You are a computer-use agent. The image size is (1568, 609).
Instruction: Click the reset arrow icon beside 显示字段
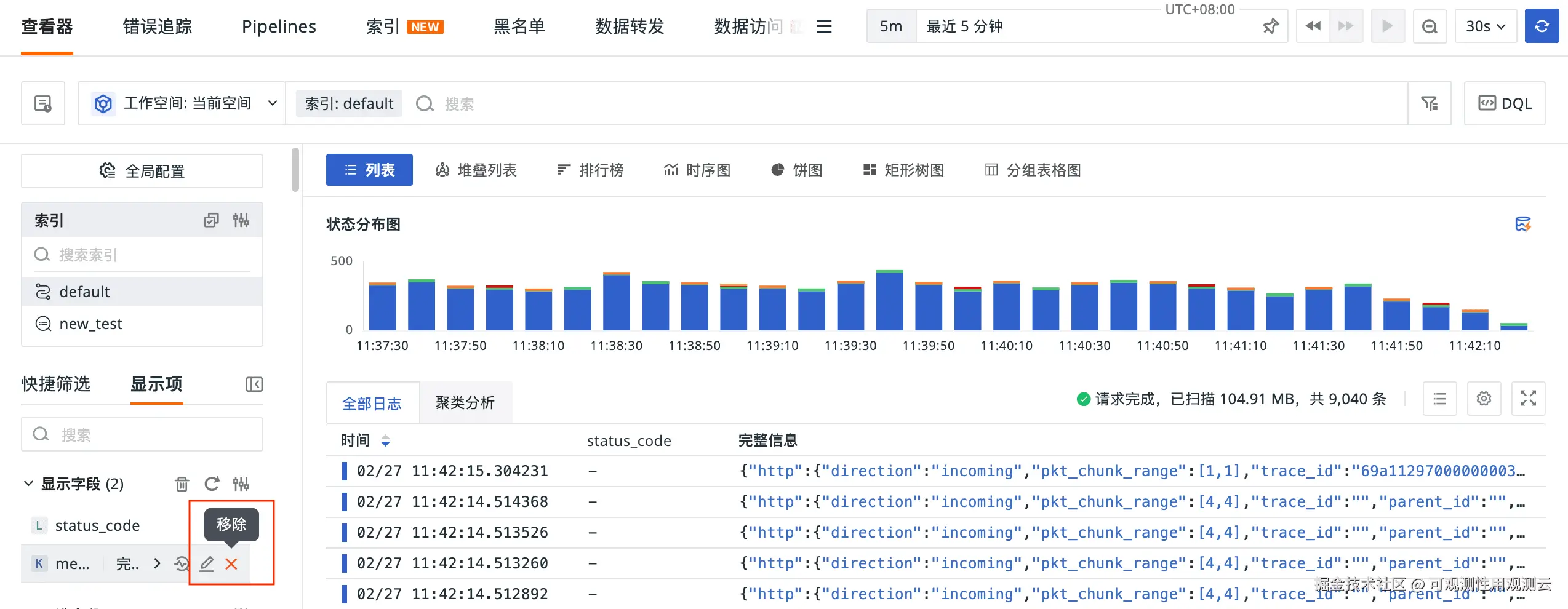[x=212, y=484]
